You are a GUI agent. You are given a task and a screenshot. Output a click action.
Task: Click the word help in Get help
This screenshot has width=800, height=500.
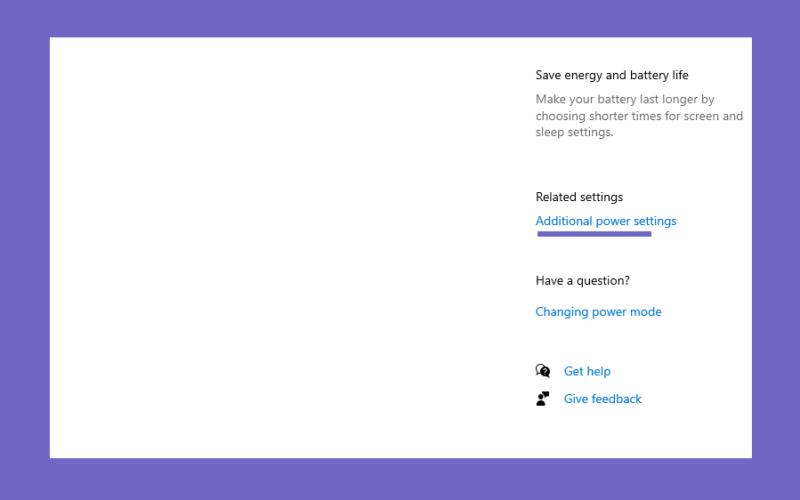tap(598, 371)
